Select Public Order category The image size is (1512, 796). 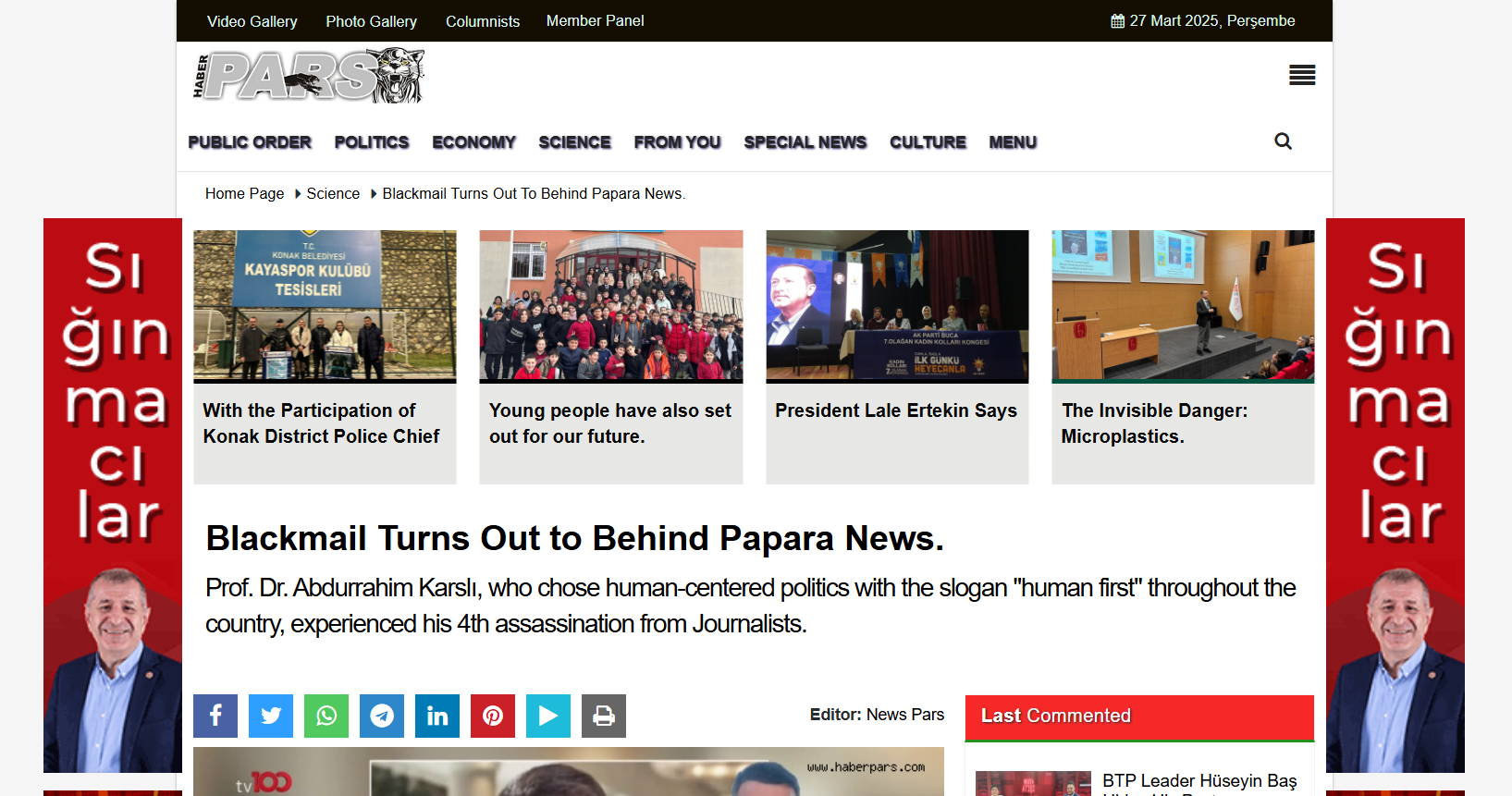tap(250, 142)
